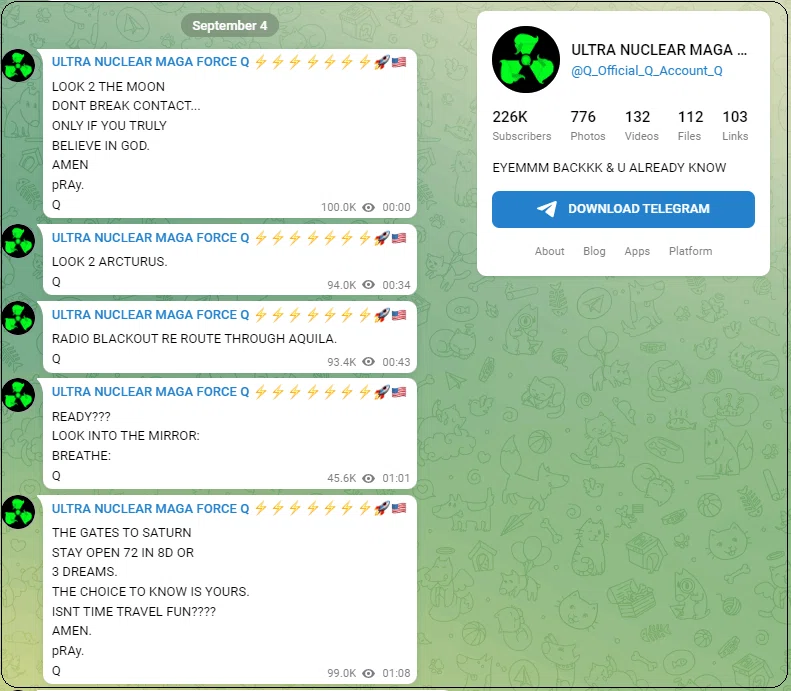Click author name on LOOK 2 THE MOON post

[229, 62]
